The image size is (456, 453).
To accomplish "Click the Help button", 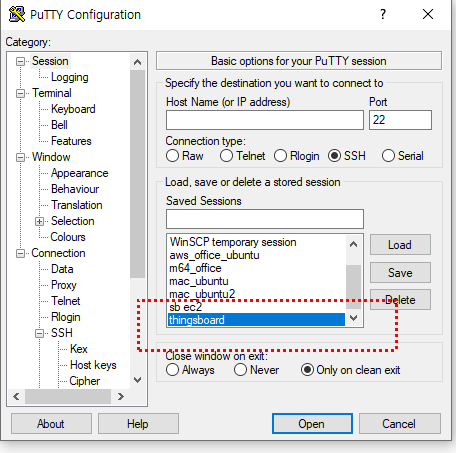I will [x=138, y=424].
